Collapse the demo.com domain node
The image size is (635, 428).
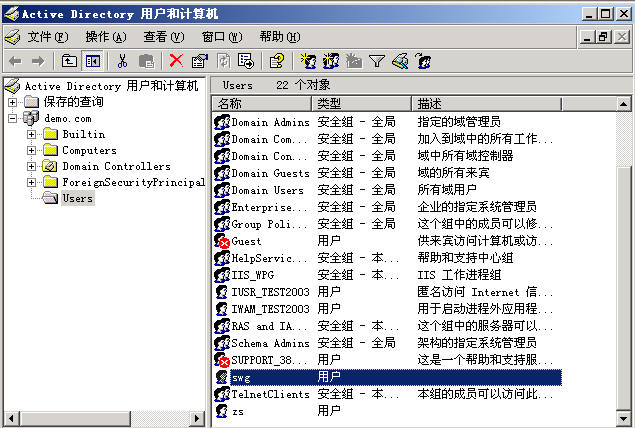pyautogui.click(x=12, y=118)
